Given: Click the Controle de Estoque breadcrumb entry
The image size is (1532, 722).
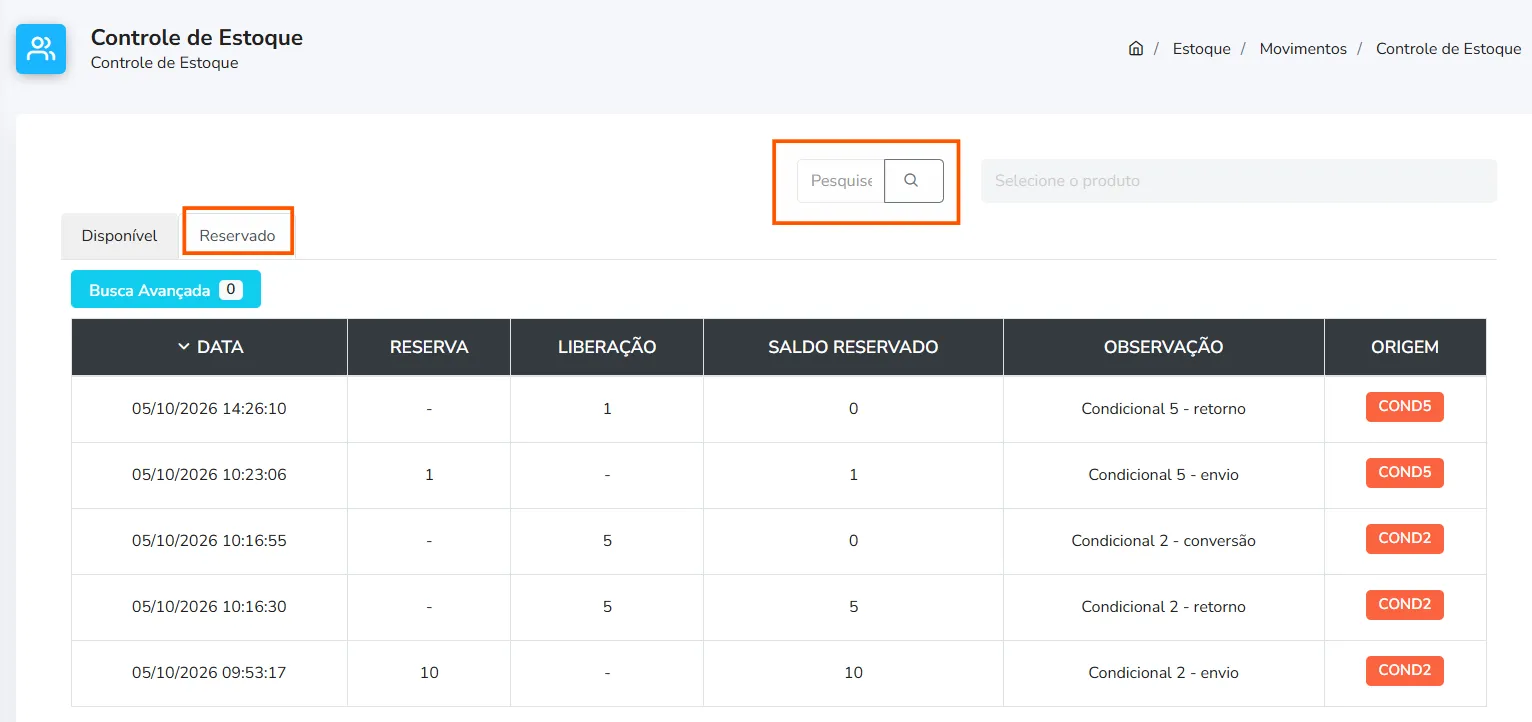Looking at the screenshot, I should point(1448,48).
